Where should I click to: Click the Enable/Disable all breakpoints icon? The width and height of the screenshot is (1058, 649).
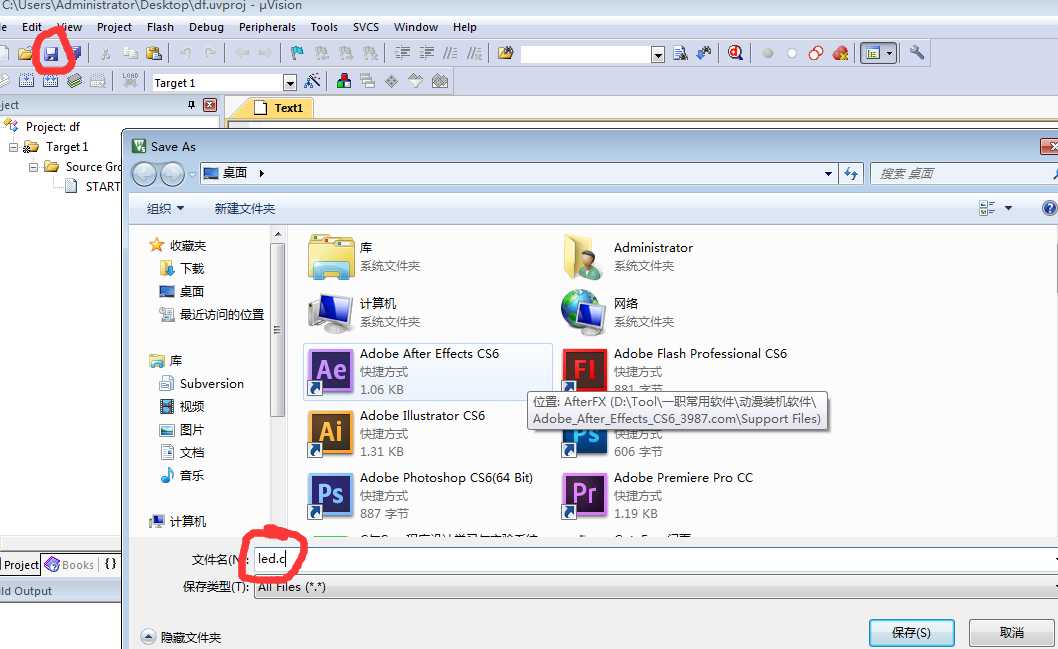(x=816, y=53)
